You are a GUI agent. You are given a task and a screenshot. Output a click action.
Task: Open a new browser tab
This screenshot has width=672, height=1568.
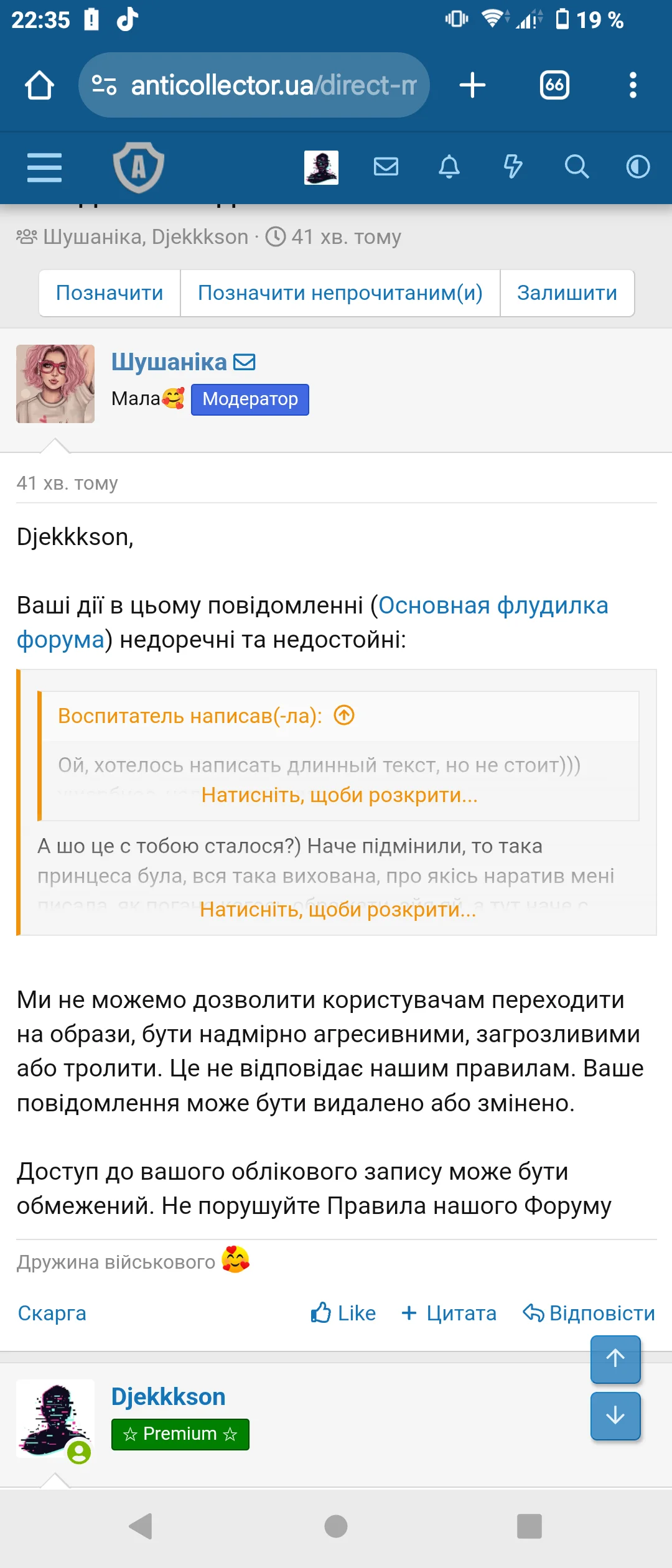[x=472, y=85]
